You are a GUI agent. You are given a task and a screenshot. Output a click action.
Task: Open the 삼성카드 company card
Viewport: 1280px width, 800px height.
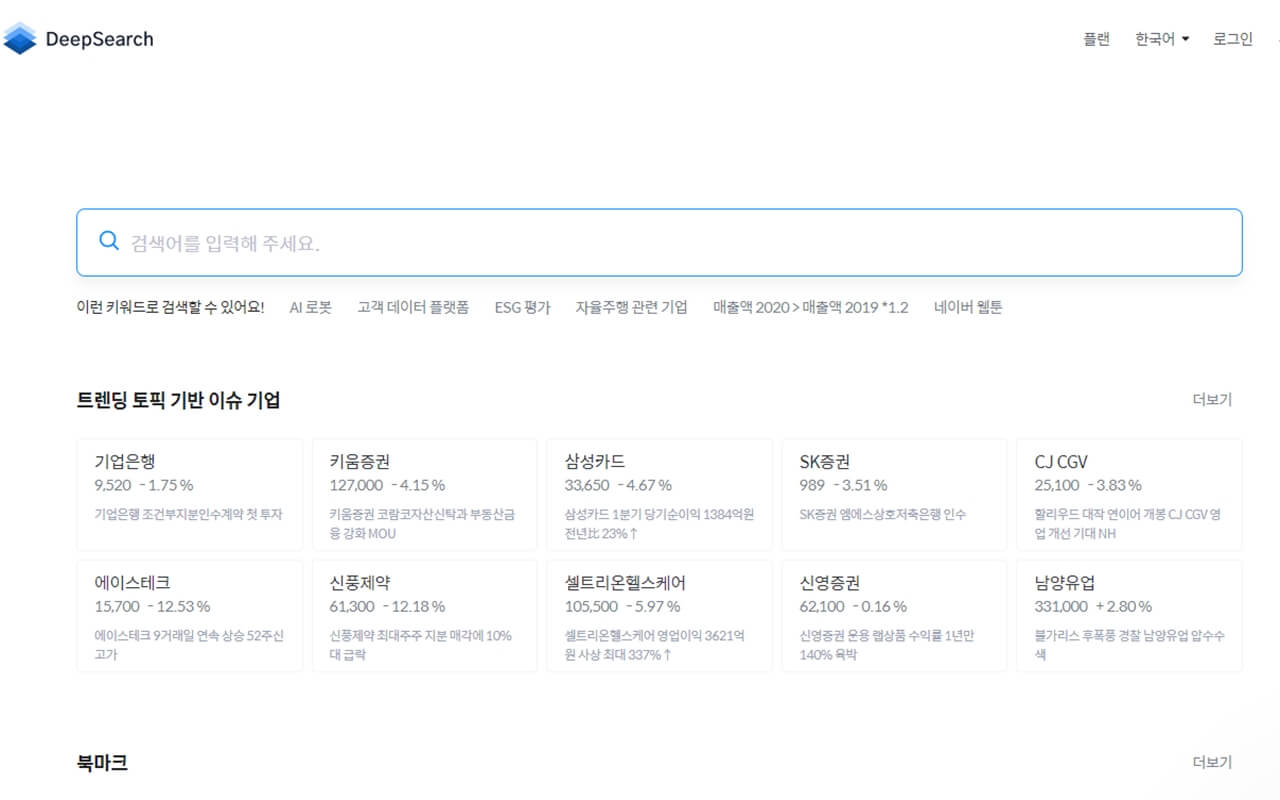[x=660, y=494]
